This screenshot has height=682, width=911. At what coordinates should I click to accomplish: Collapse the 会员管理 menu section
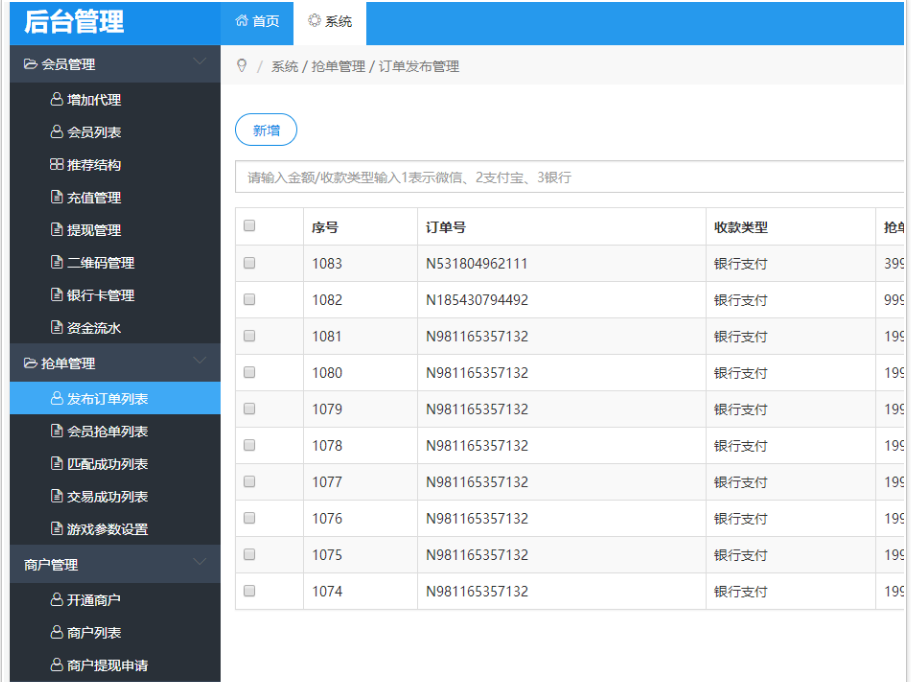coord(199,63)
